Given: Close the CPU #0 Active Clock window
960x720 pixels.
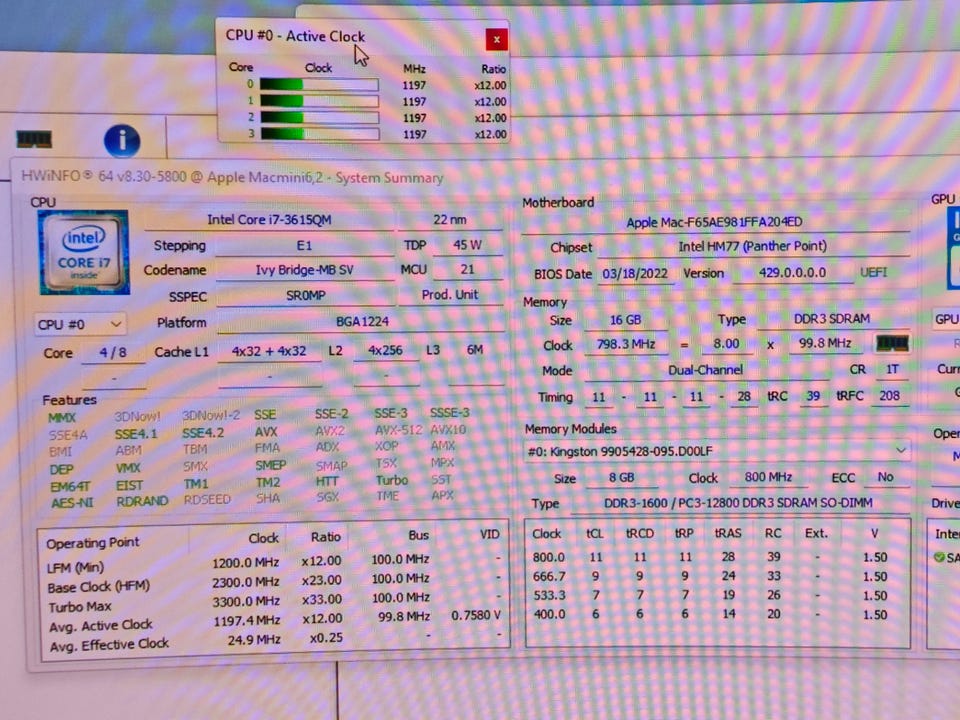Looking at the screenshot, I should 496,40.
